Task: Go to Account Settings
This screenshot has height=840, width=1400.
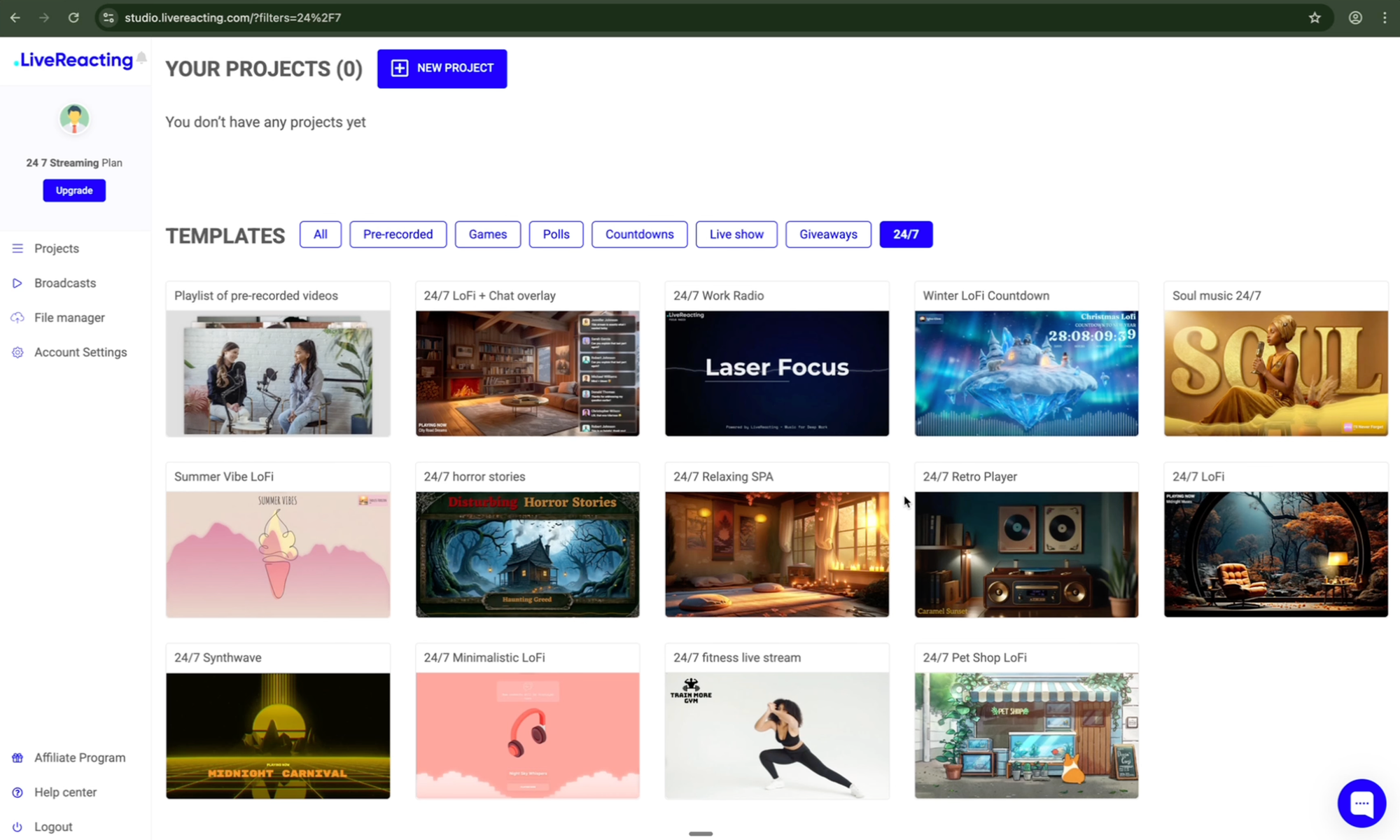Action: 80,352
